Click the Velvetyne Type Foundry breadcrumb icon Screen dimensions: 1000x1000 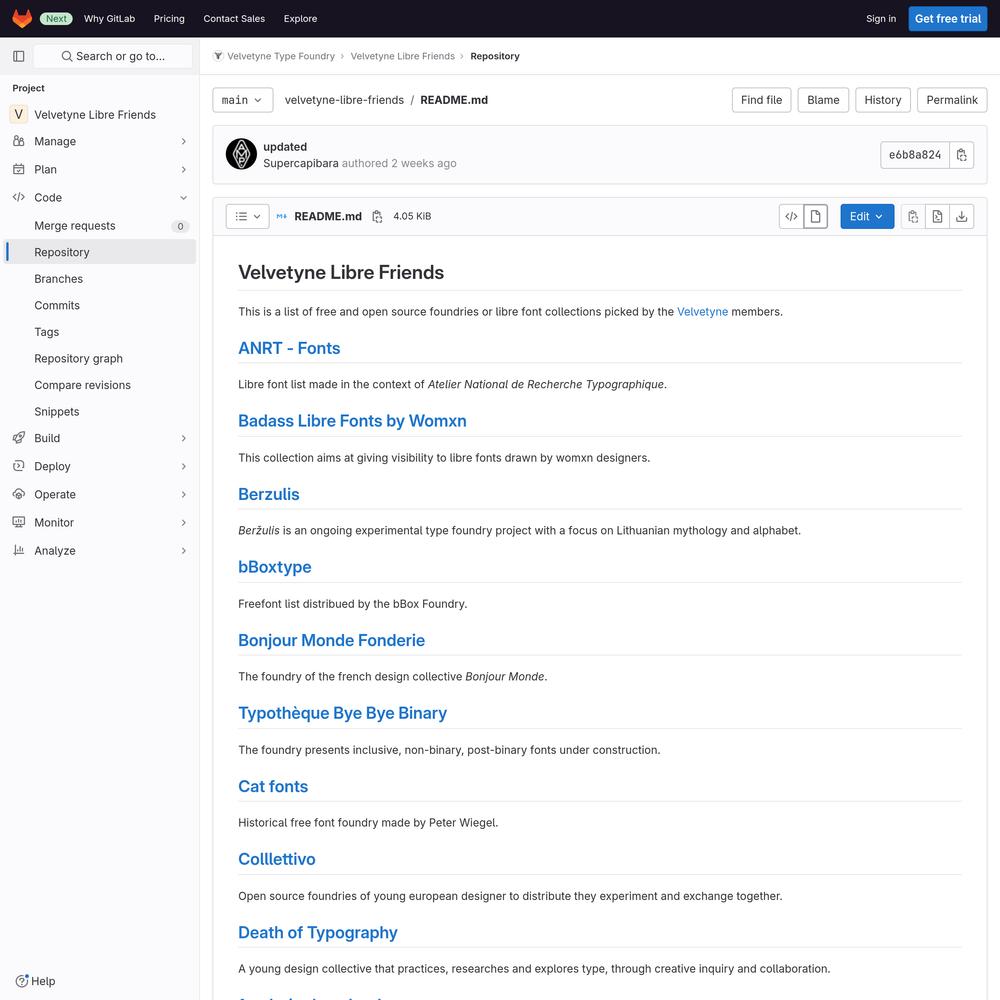click(x=218, y=56)
